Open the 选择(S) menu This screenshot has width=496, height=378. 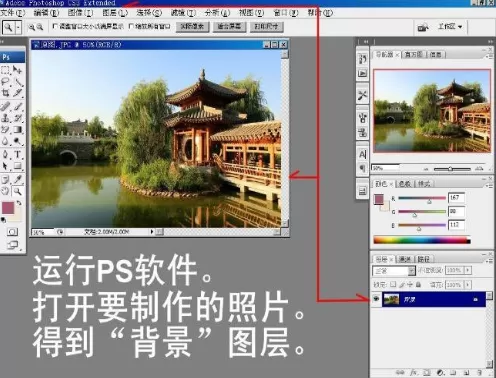pos(149,13)
